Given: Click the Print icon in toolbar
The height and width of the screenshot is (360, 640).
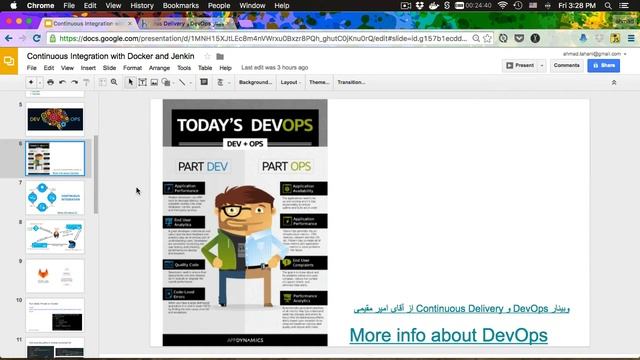Looking at the screenshot, I should point(50,82).
